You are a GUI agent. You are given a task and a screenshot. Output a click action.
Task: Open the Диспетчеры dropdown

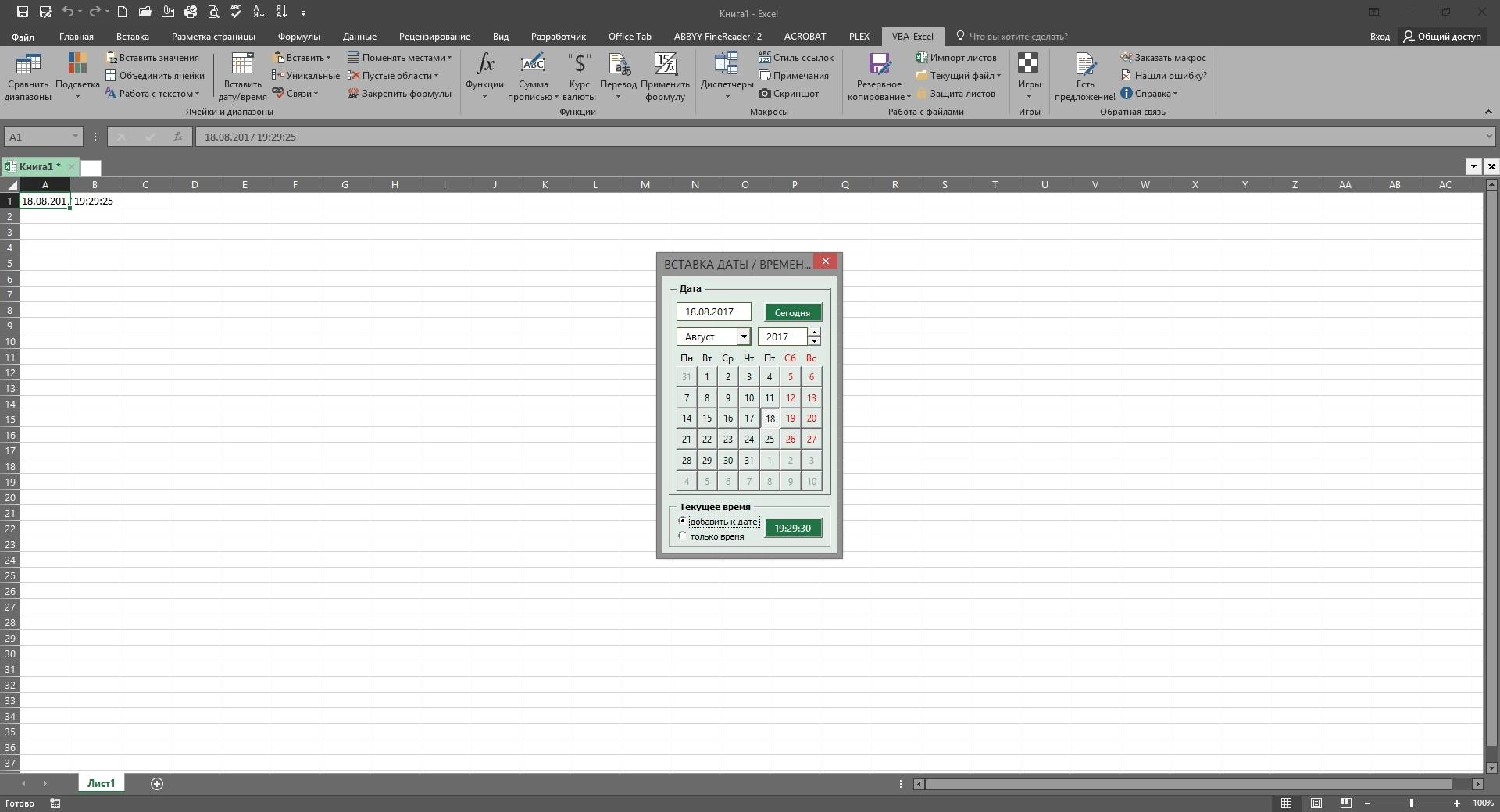coord(727,77)
